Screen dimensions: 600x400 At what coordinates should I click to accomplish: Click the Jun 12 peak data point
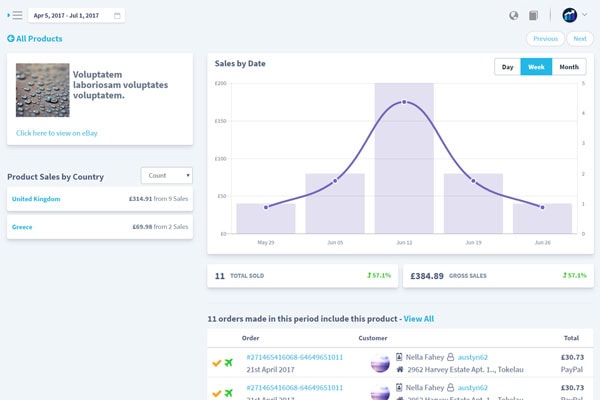pyautogui.click(x=404, y=102)
